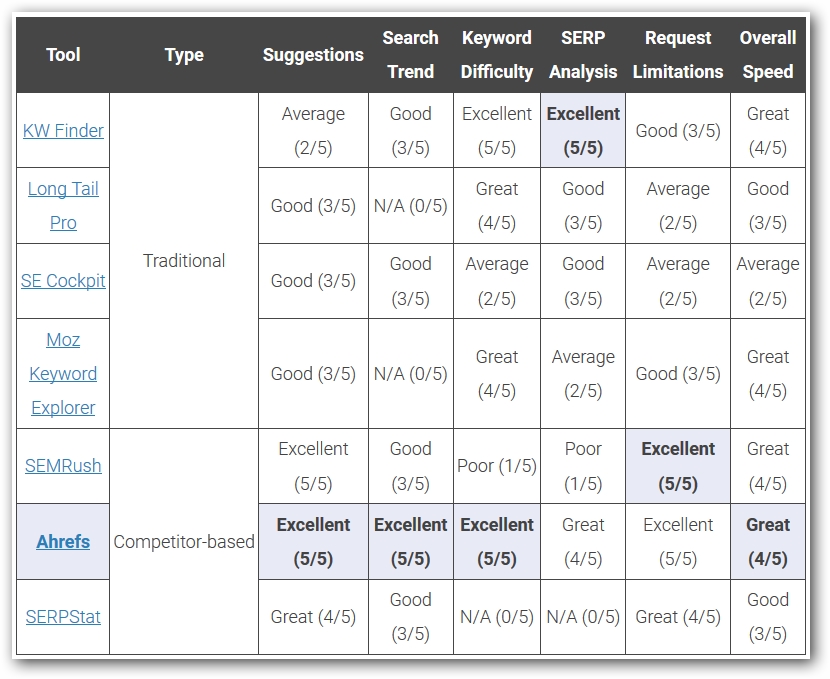This screenshot has height=679, width=830.
Task: Open the SEMRush link
Action: 63,466
